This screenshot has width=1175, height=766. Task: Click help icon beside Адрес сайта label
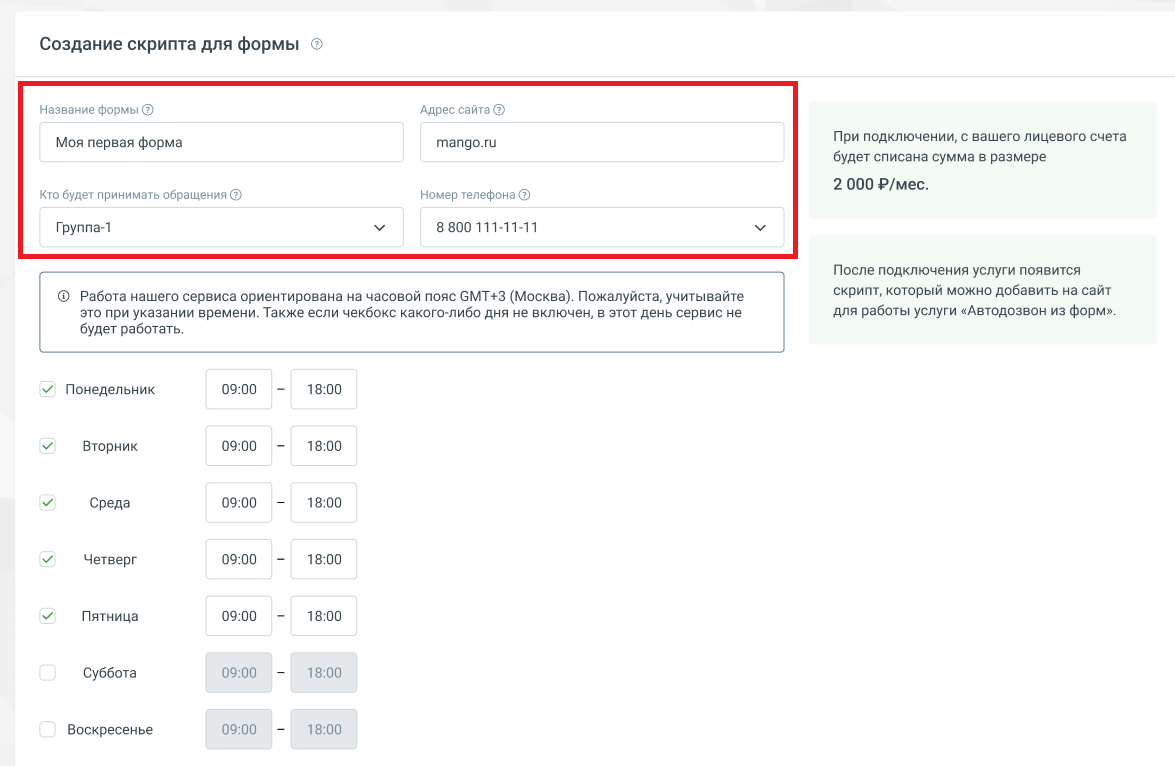click(499, 110)
